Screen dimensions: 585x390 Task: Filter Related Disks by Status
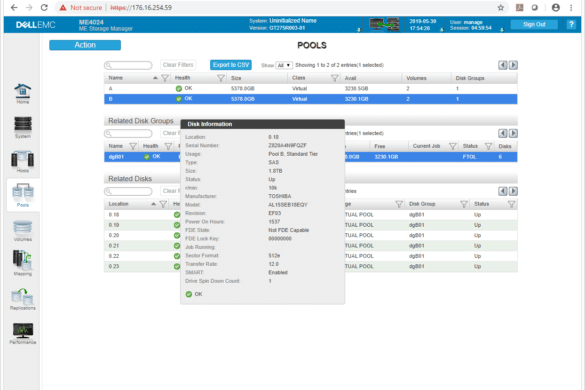point(512,204)
